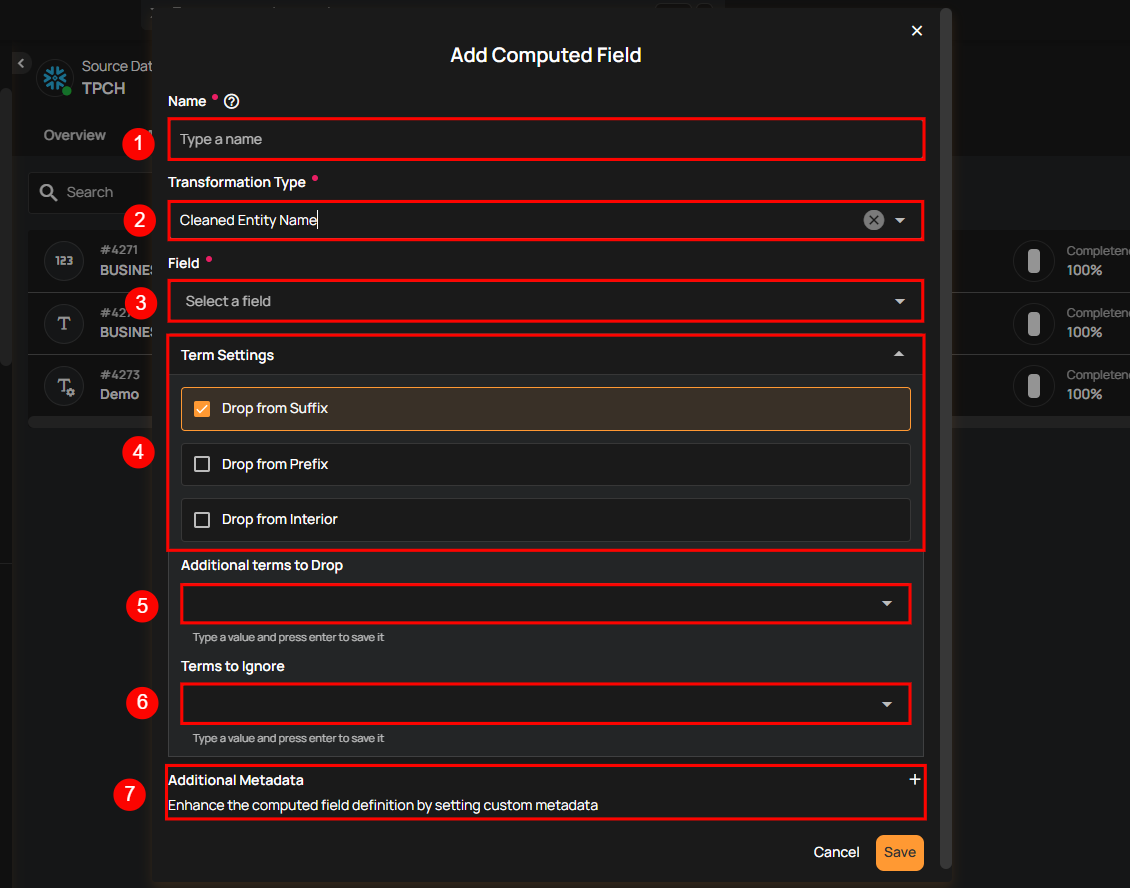Click Cancel to discard the field
The width and height of the screenshot is (1130, 888).
[836, 852]
